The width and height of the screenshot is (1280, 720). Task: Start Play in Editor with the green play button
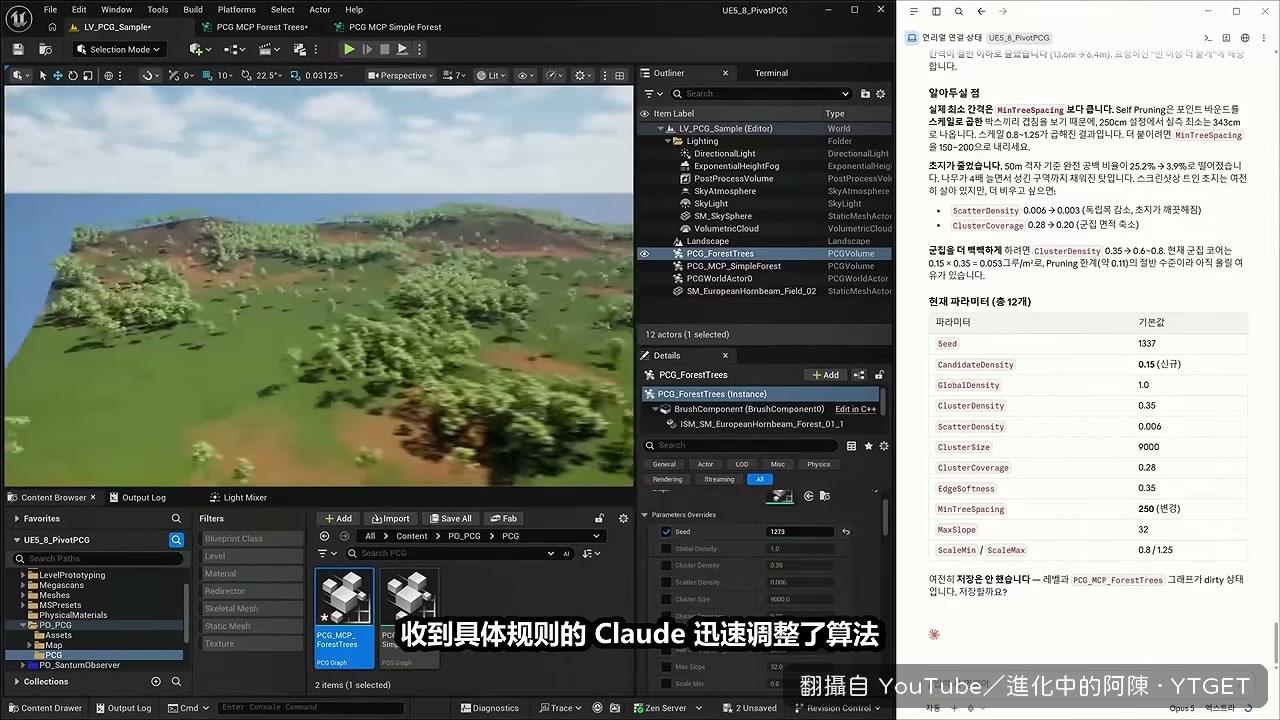click(x=349, y=49)
